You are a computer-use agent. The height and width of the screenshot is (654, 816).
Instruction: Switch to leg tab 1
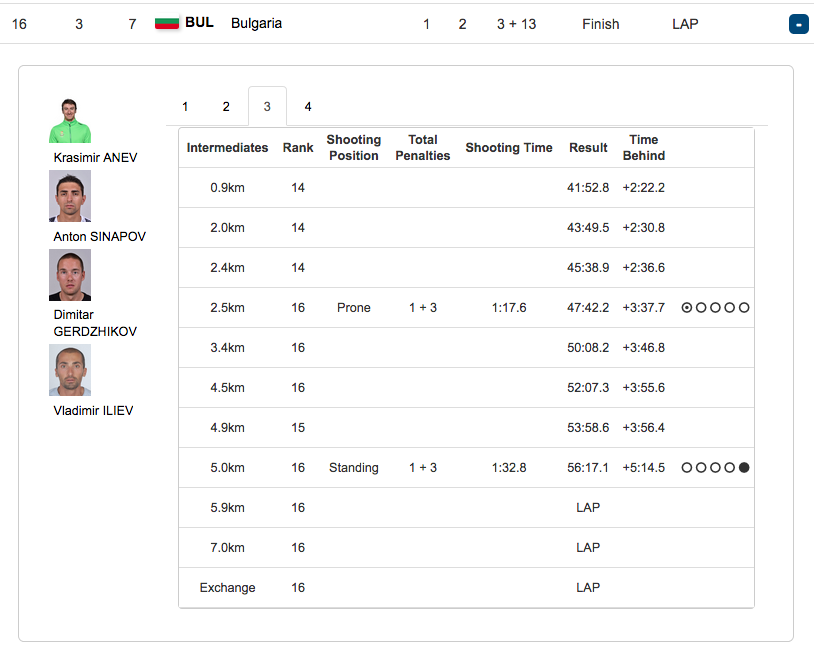point(185,107)
